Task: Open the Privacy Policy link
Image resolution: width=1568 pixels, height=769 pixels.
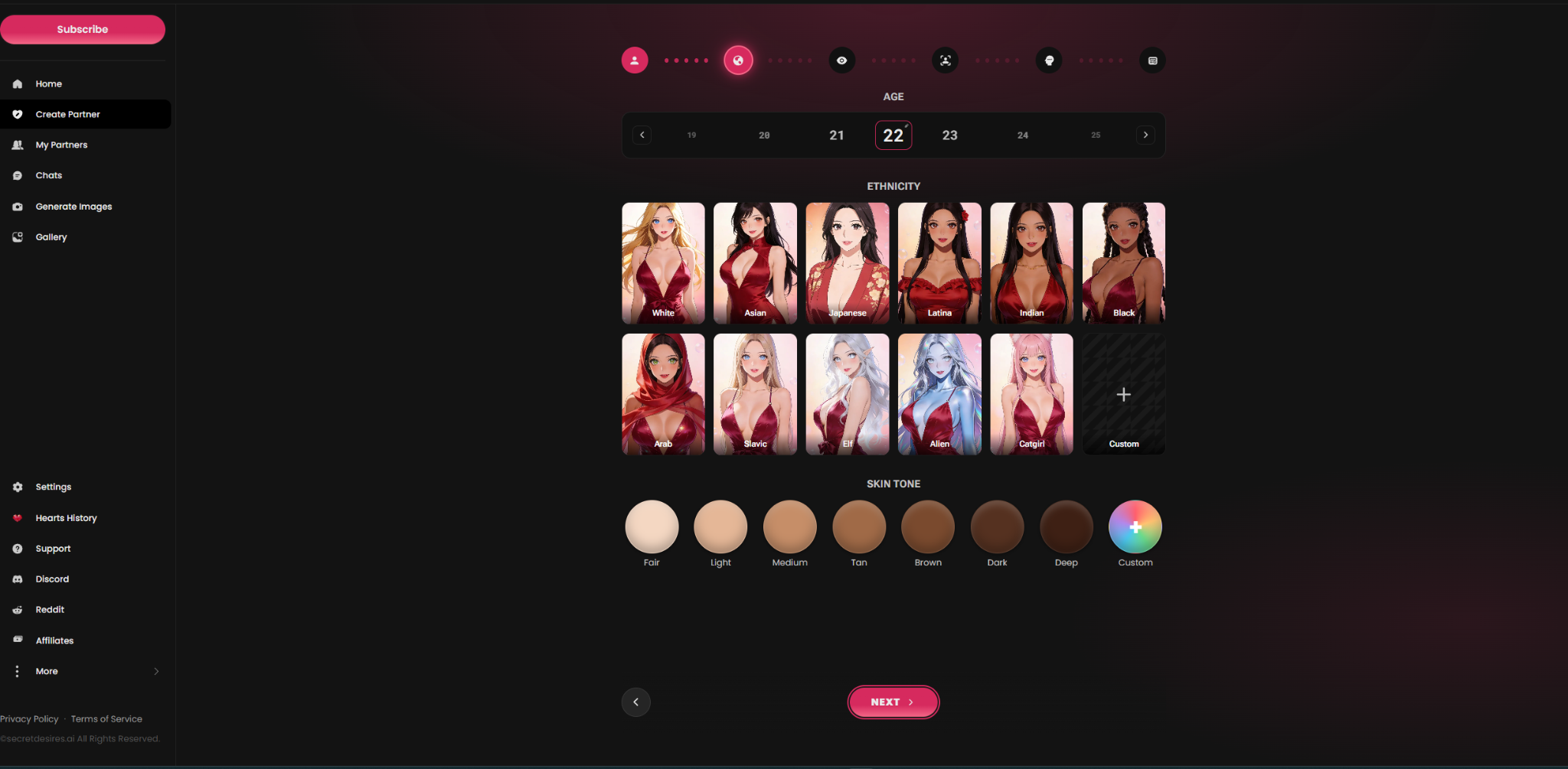Action: point(29,719)
